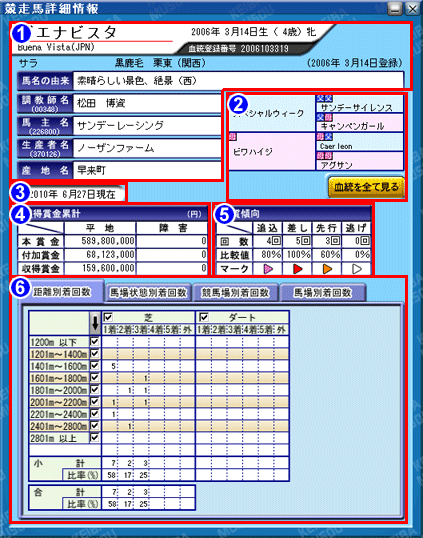Click grandsire サンデーサイレンス
Screen dimensions: 423x538
tap(356, 108)
